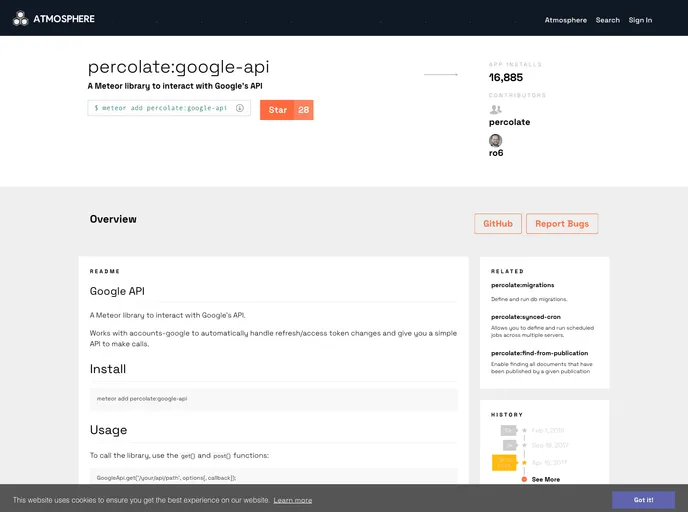The width and height of the screenshot is (688, 512).
Task: Click the Install heading in README
Action: (108, 369)
